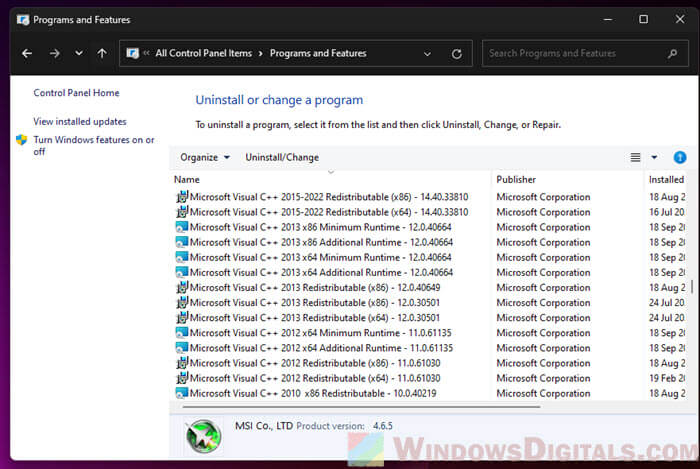Click the 19 Feb date cell
The height and width of the screenshot is (469, 700).
point(667,378)
